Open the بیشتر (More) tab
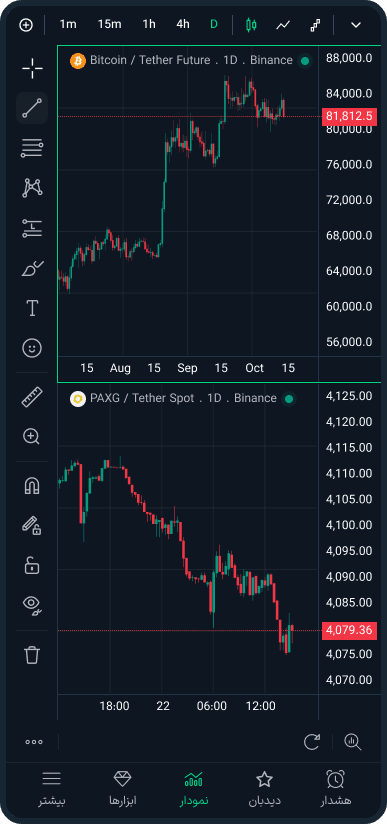 point(52,789)
